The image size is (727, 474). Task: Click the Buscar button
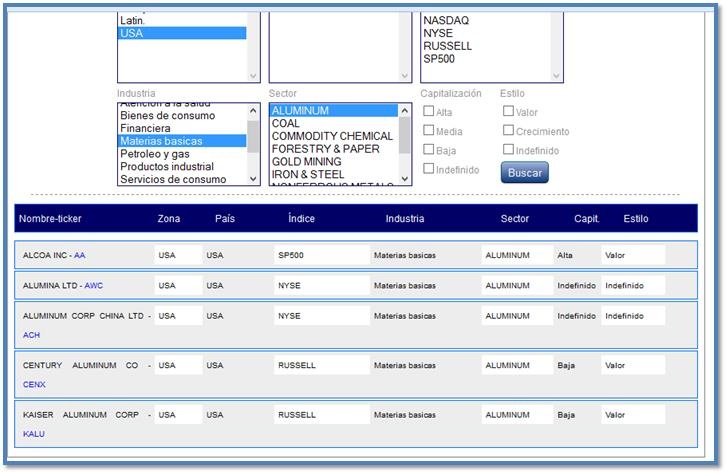(x=524, y=173)
